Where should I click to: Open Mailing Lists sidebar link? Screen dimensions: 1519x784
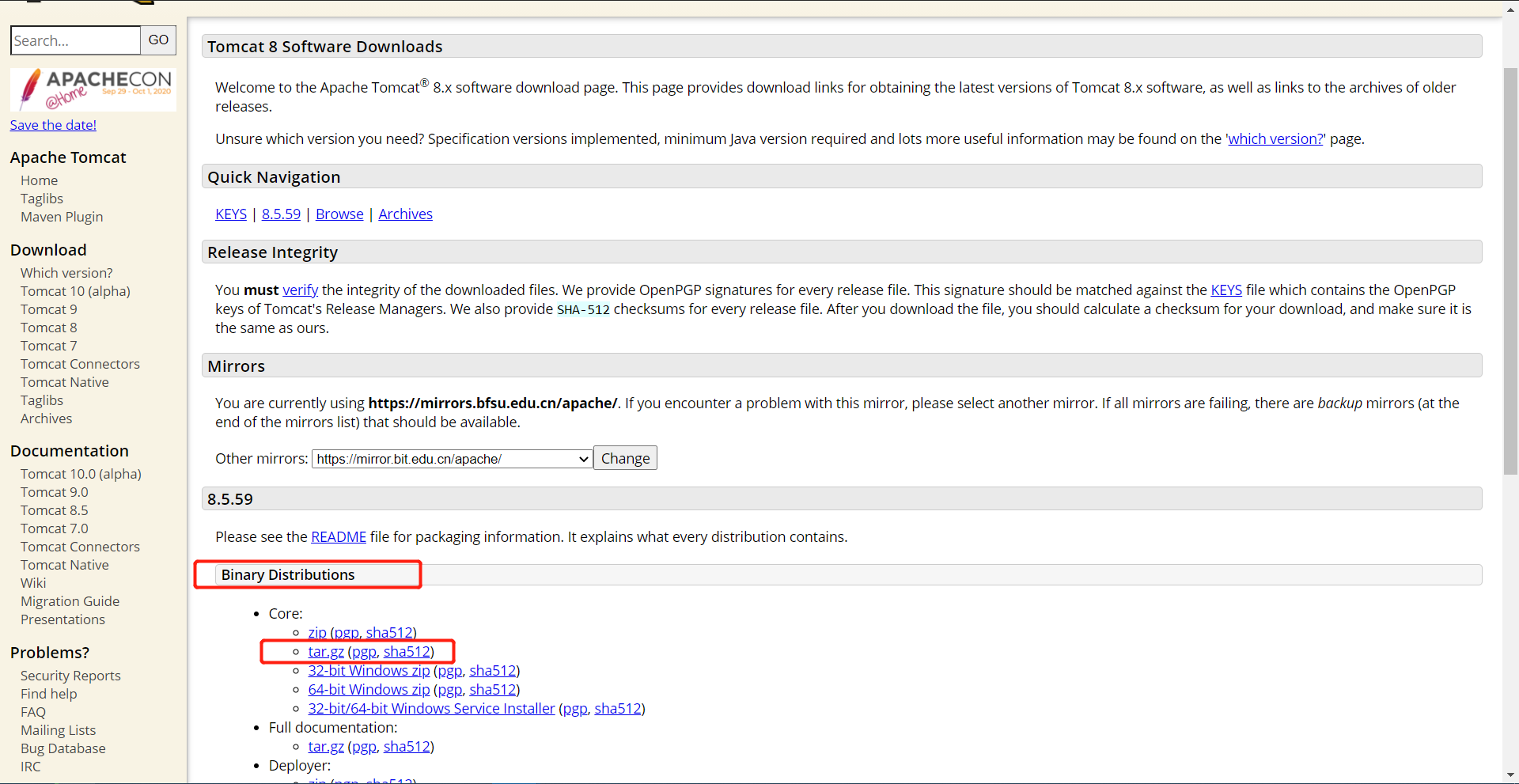[x=58, y=730]
